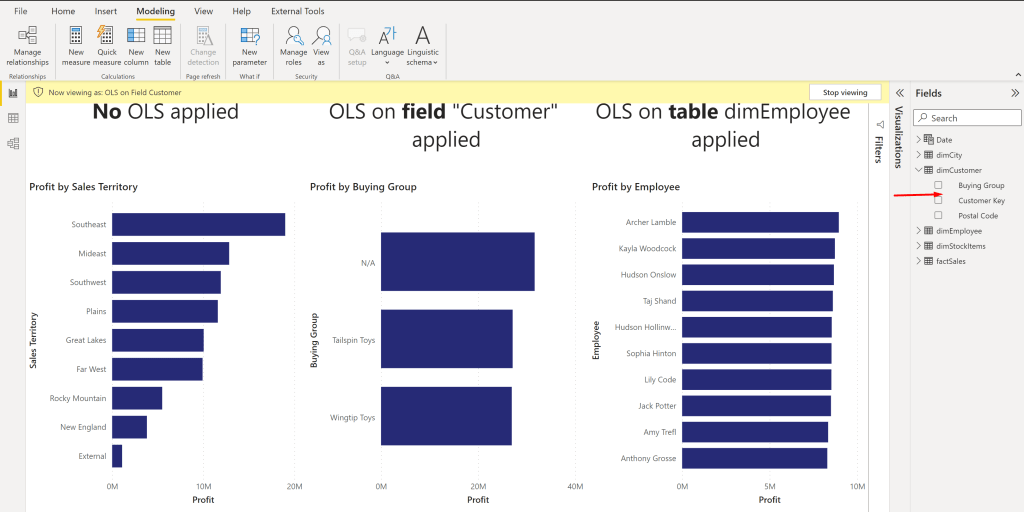Click the Manage relationships icon

coord(27,46)
